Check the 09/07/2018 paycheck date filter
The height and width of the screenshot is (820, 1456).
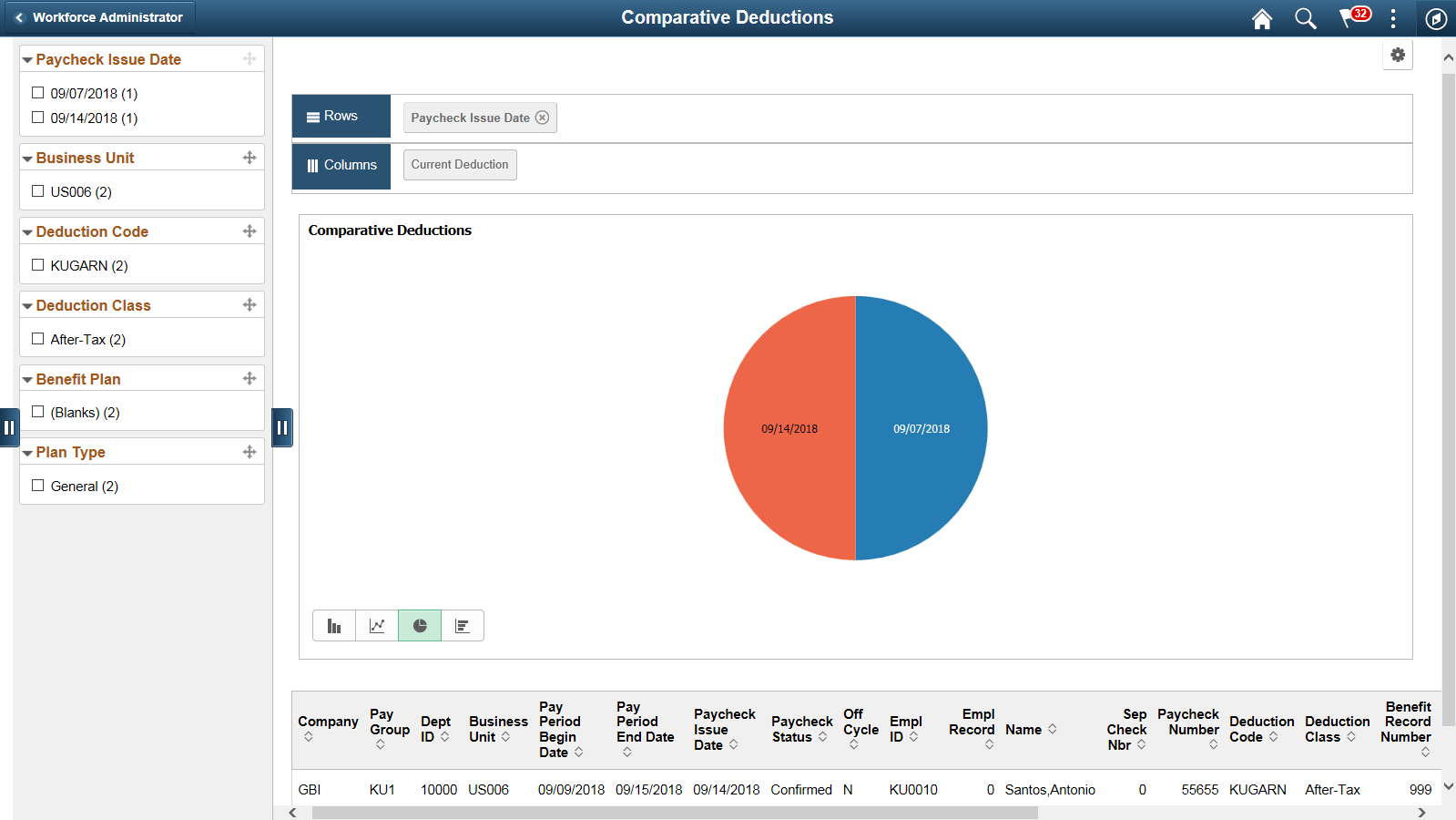(x=38, y=93)
